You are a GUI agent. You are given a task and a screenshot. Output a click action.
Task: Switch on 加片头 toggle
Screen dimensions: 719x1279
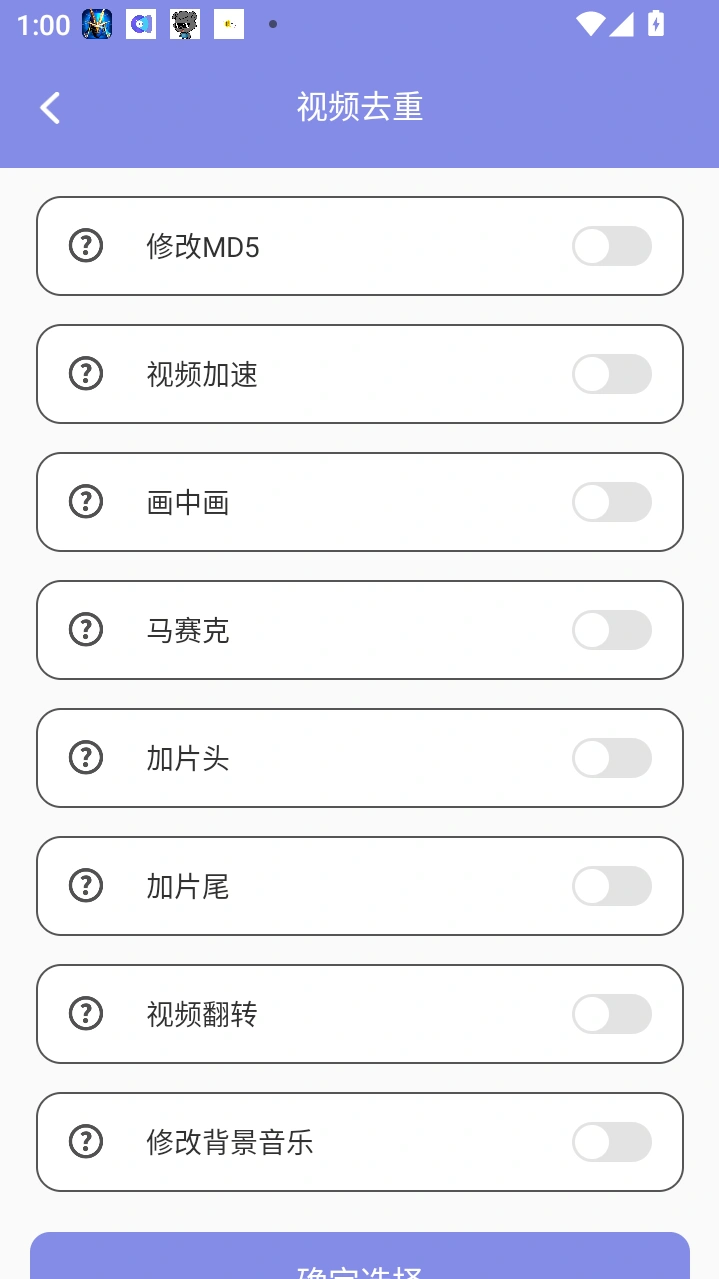[611, 758]
